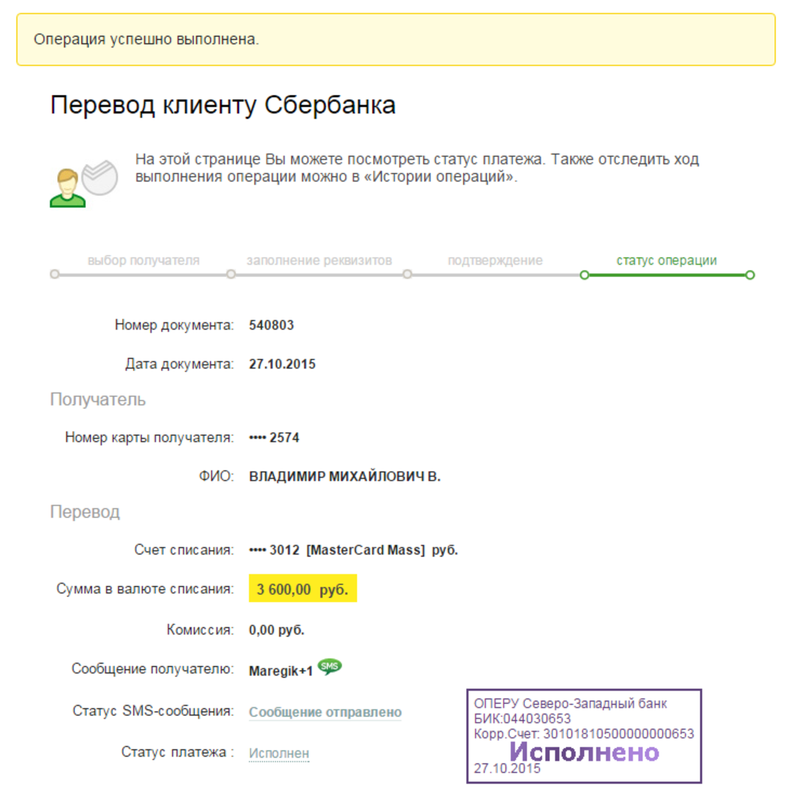
Task: Click recipient card number ending 2574
Action: click(x=274, y=437)
